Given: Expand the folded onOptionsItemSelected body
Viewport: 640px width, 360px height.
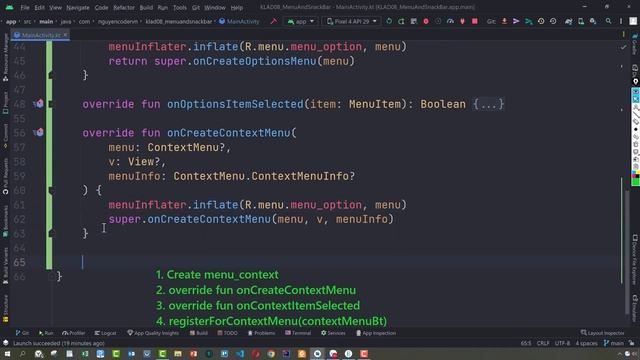Looking at the screenshot, I should [x=488, y=104].
